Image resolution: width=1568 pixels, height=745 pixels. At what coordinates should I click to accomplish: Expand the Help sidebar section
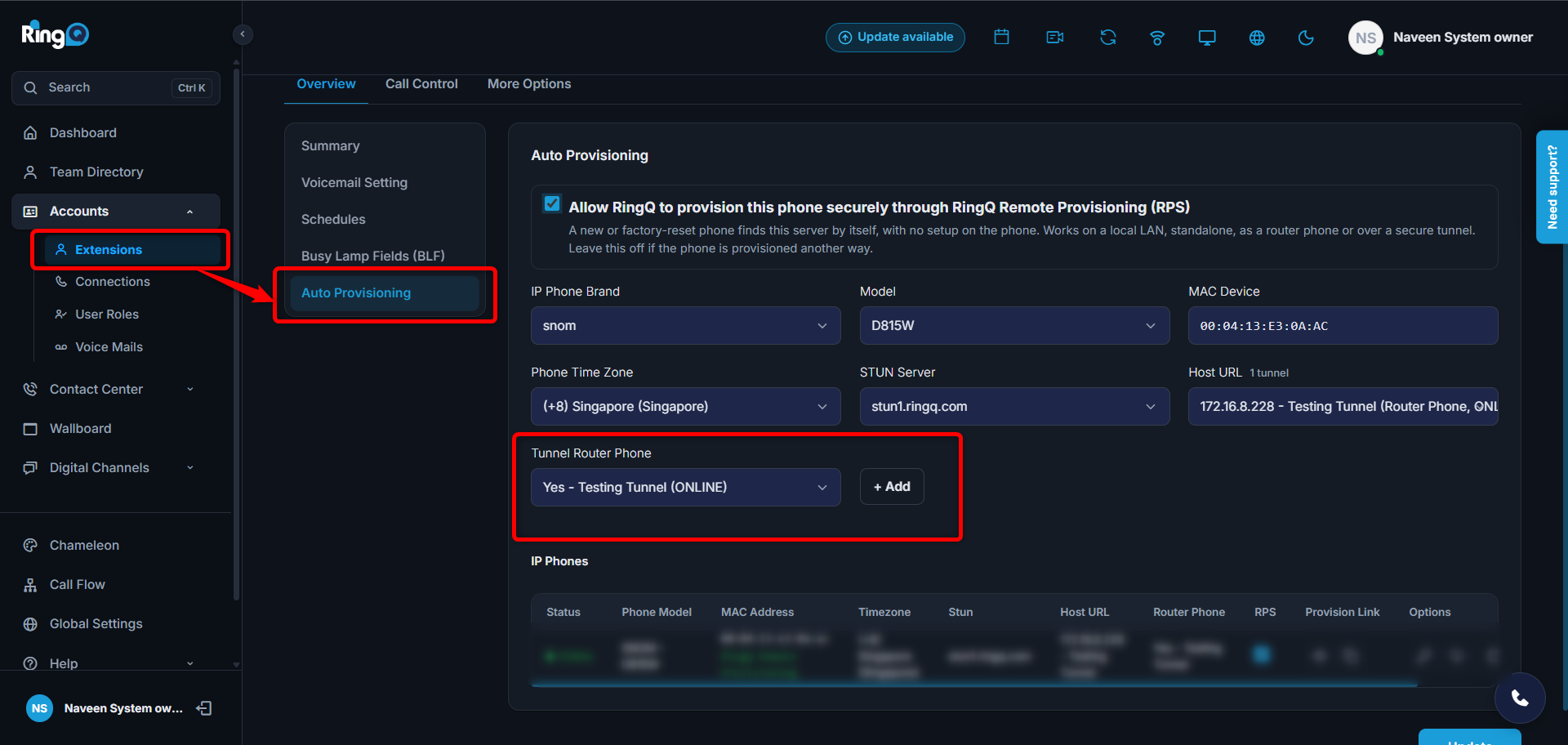(x=116, y=662)
